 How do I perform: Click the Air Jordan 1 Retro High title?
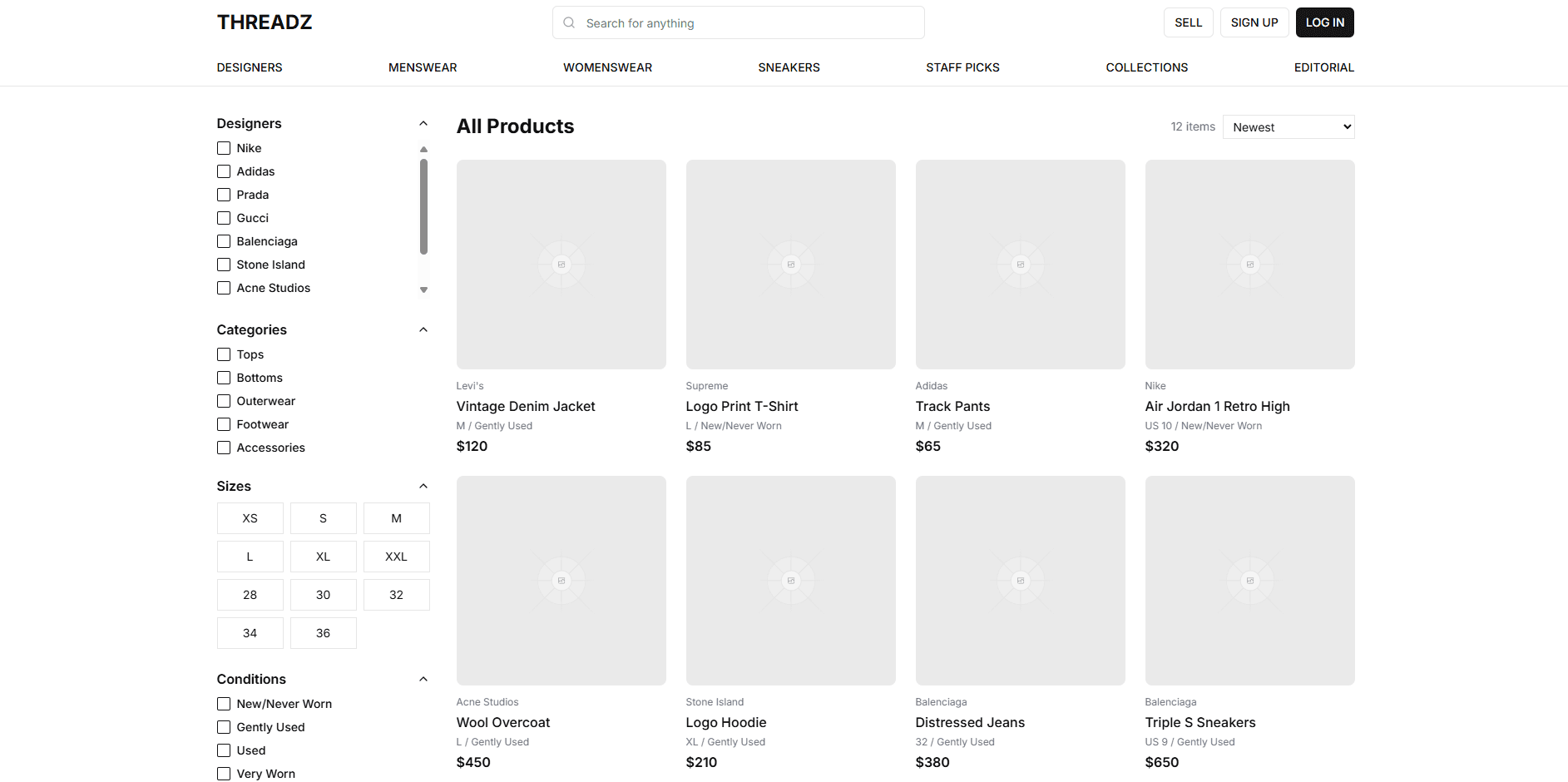pyautogui.click(x=1217, y=406)
